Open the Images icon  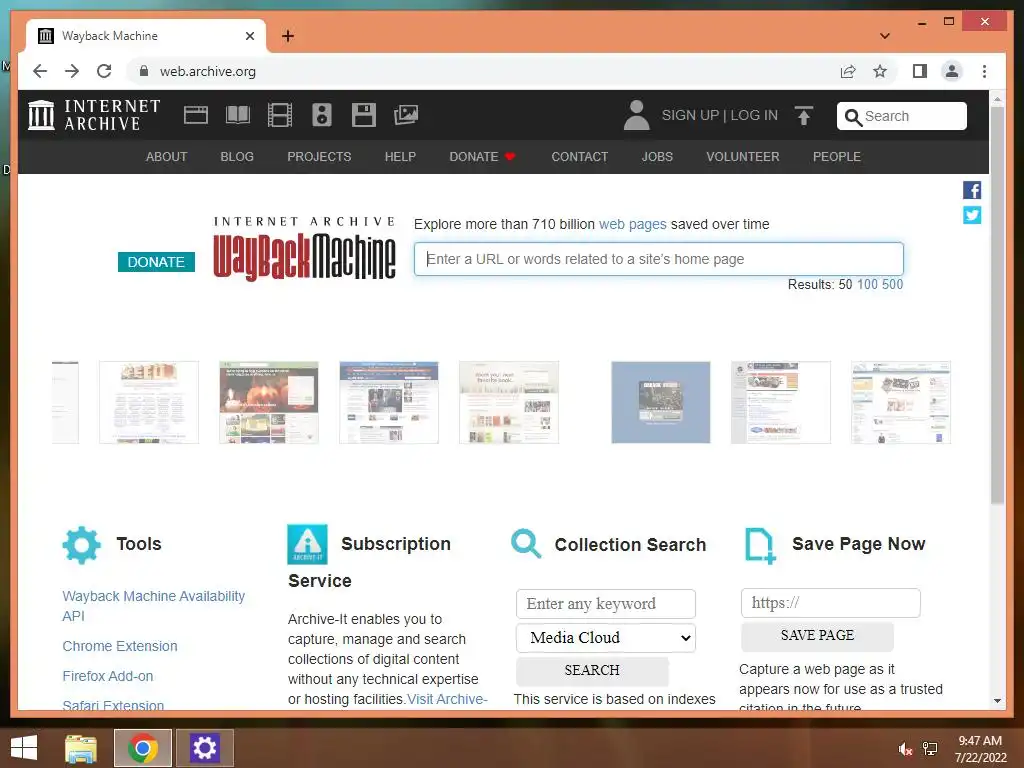[x=406, y=115]
